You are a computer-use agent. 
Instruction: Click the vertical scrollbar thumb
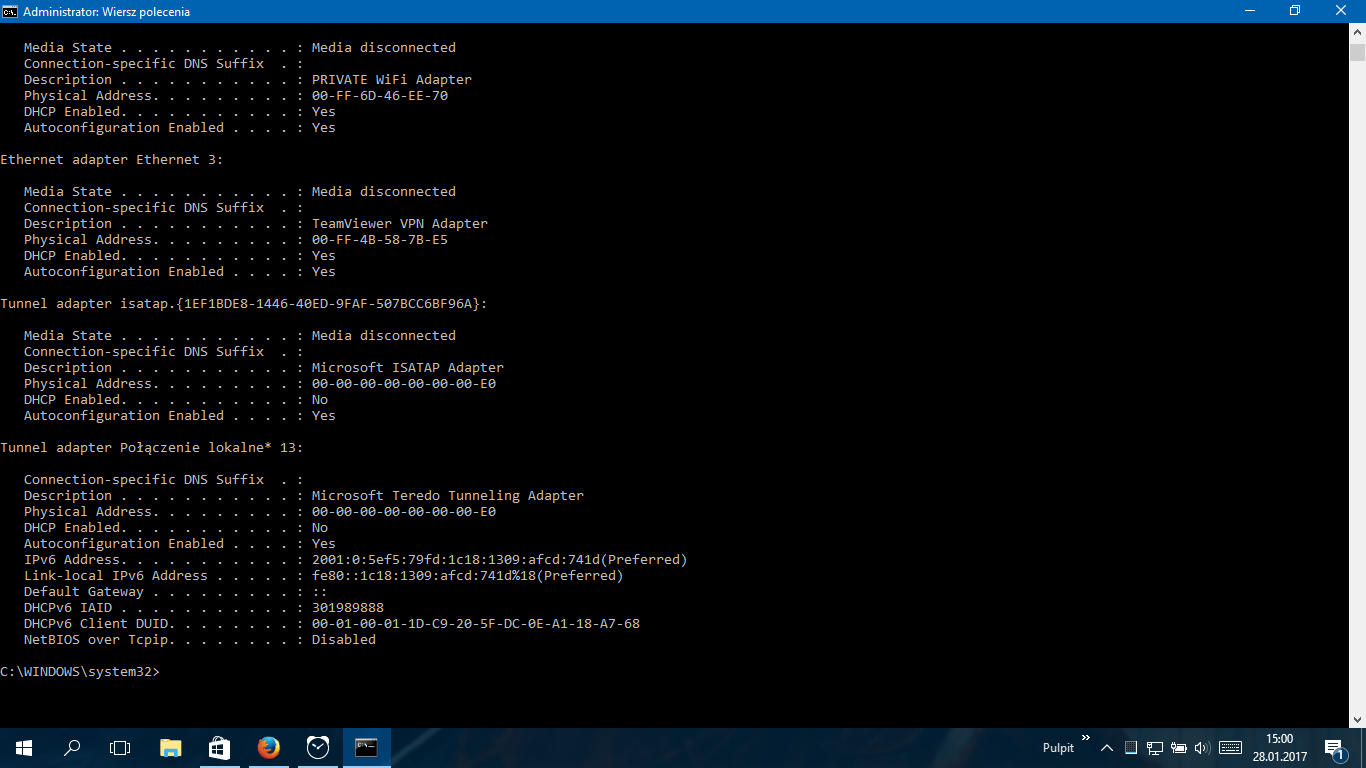1357,54
